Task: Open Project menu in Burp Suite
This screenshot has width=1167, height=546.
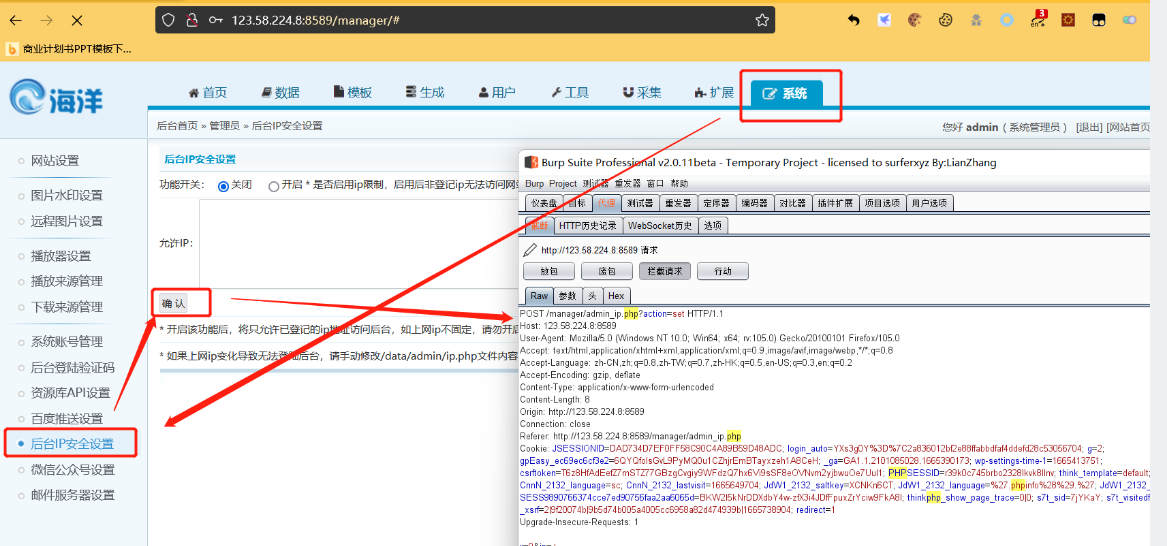Action: (x=563, y=184)
